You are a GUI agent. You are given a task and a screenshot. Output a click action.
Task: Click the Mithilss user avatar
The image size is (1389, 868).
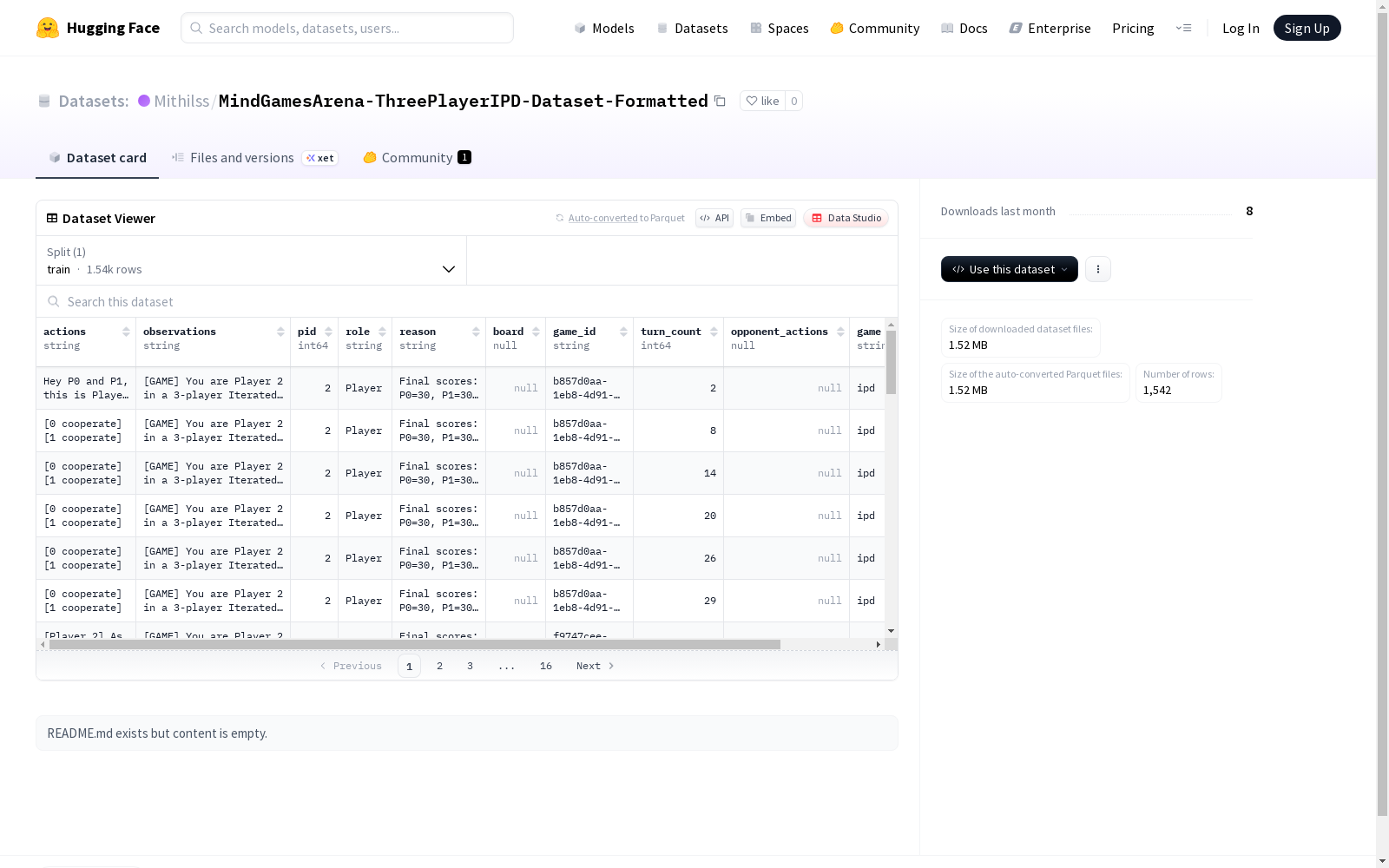point(144,101)
